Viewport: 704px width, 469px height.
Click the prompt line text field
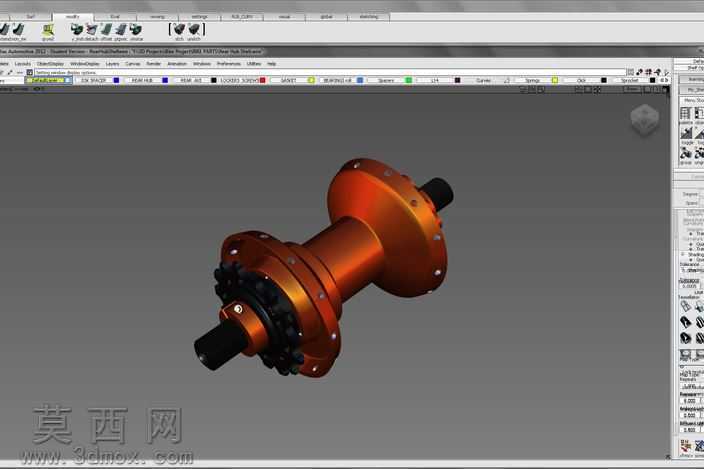coord(330,72)
